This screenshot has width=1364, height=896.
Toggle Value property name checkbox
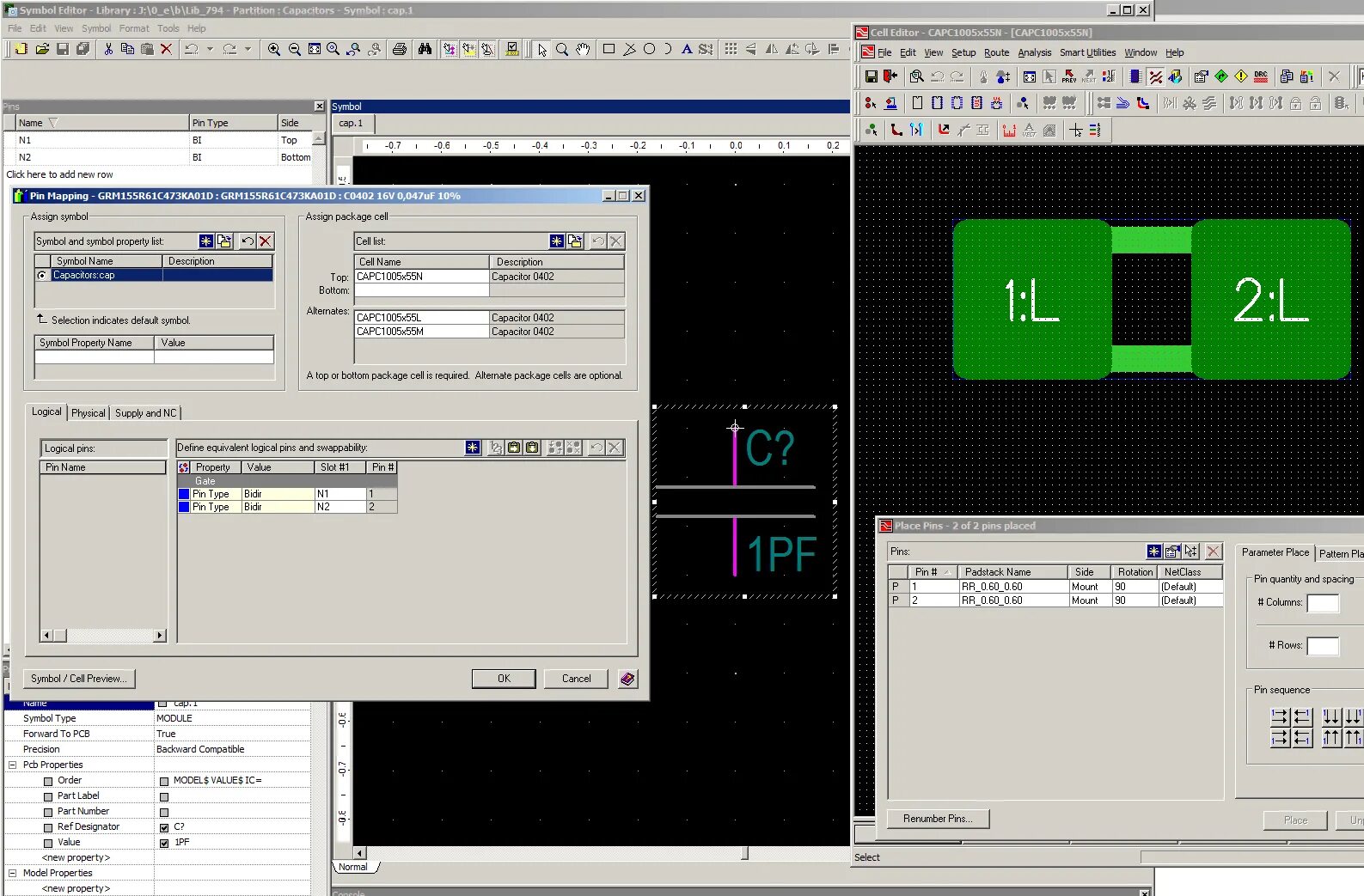[48, 843]
